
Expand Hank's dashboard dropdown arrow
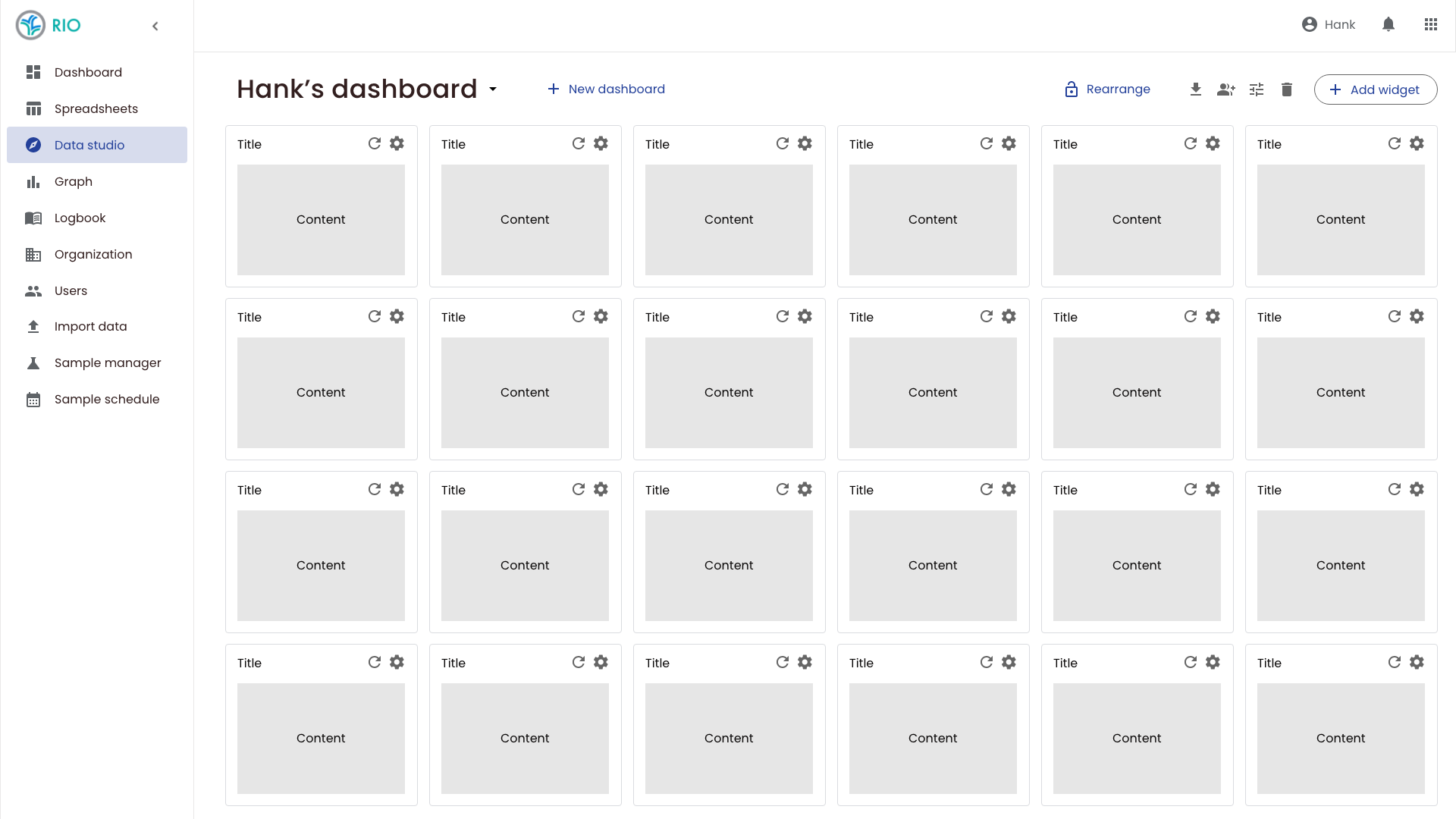point(493,89)
